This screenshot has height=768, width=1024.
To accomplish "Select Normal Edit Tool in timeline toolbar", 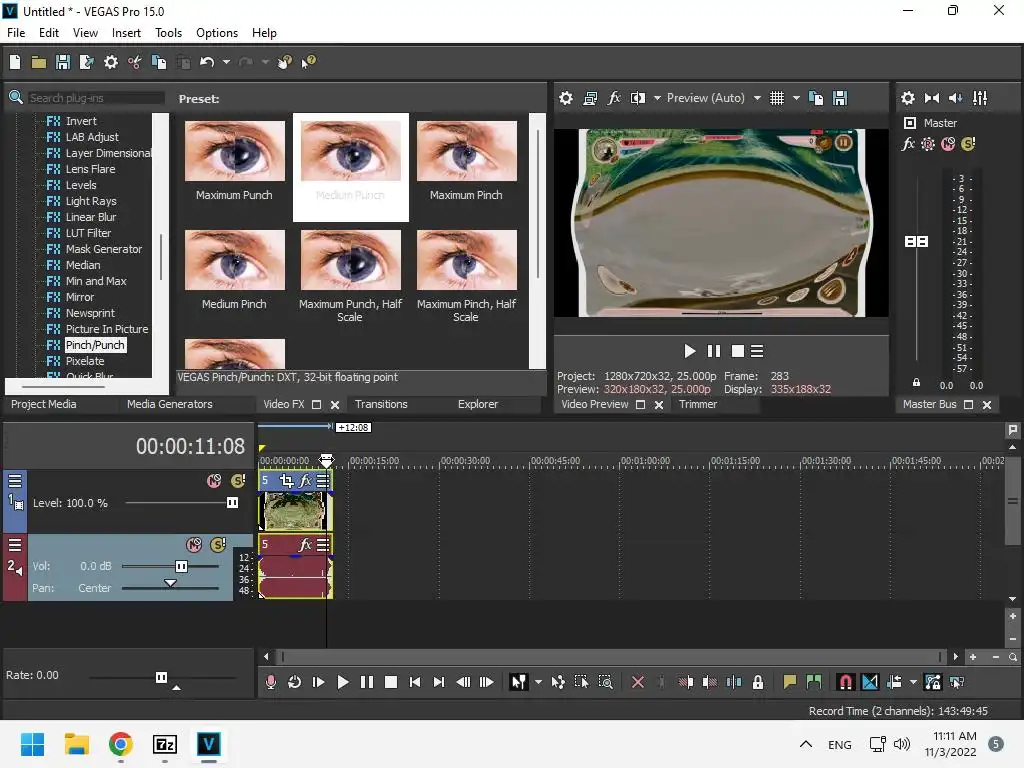I will [518, 682].
